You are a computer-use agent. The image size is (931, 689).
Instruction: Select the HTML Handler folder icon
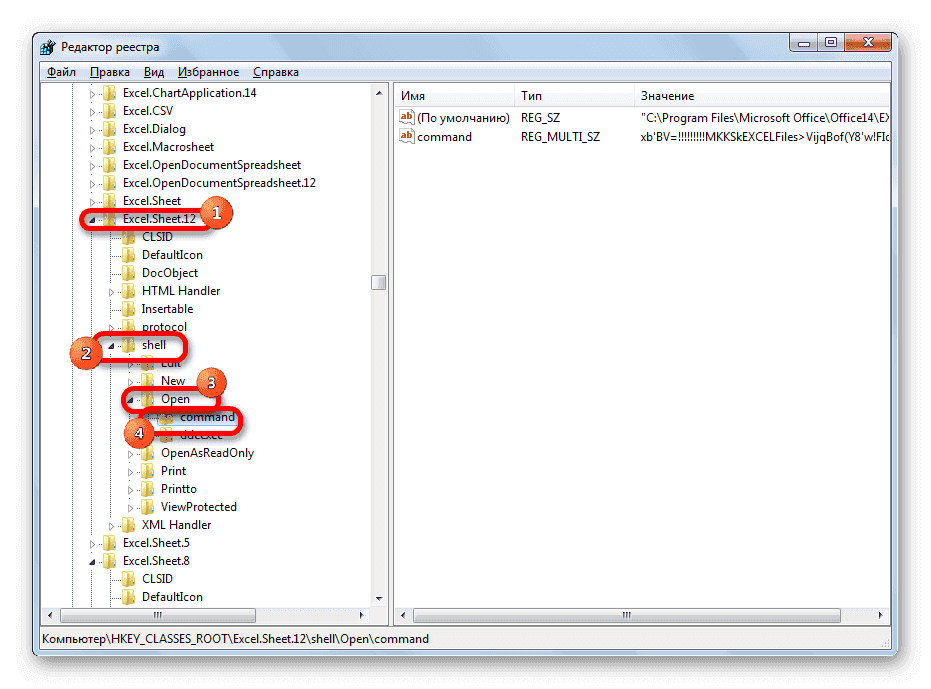[129, 290]
